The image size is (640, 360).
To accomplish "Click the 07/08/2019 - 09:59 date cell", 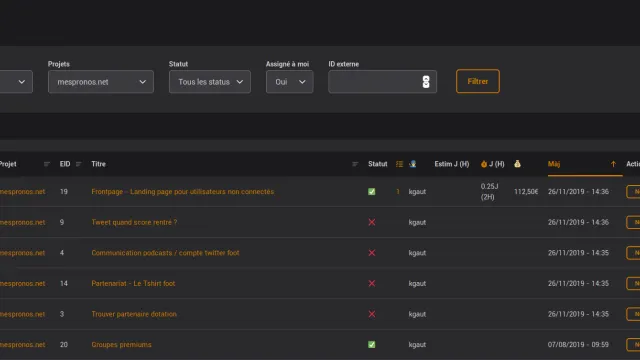I will pos(578,344).
